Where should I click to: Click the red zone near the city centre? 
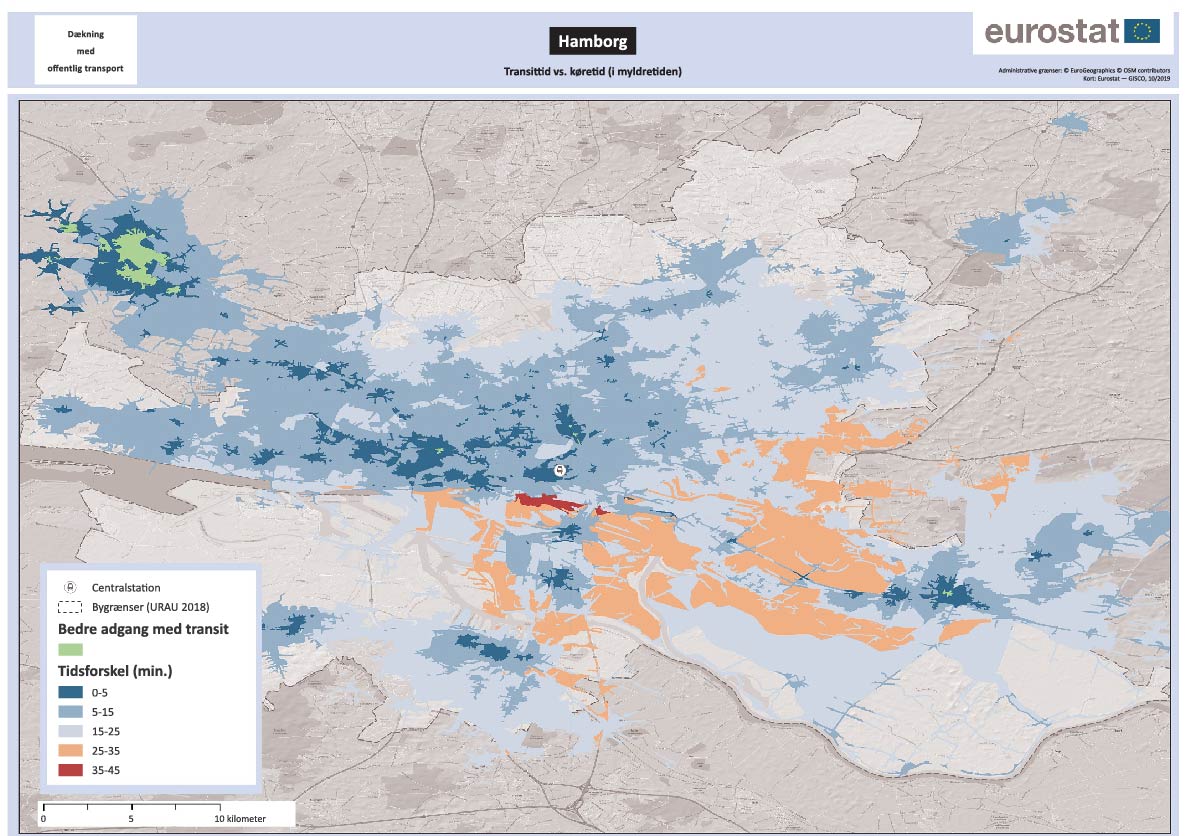coord(545,502)
